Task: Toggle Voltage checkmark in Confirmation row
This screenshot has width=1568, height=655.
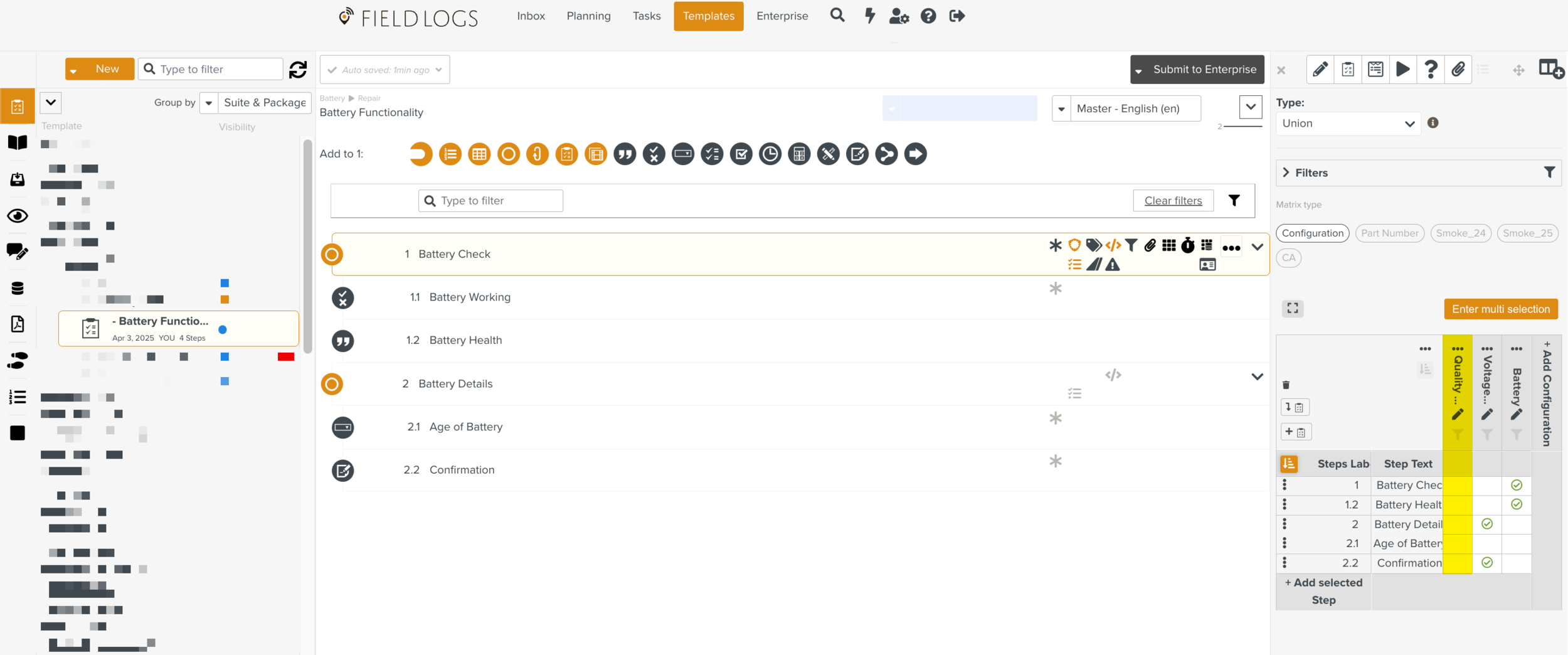Action: (1486, 563)
